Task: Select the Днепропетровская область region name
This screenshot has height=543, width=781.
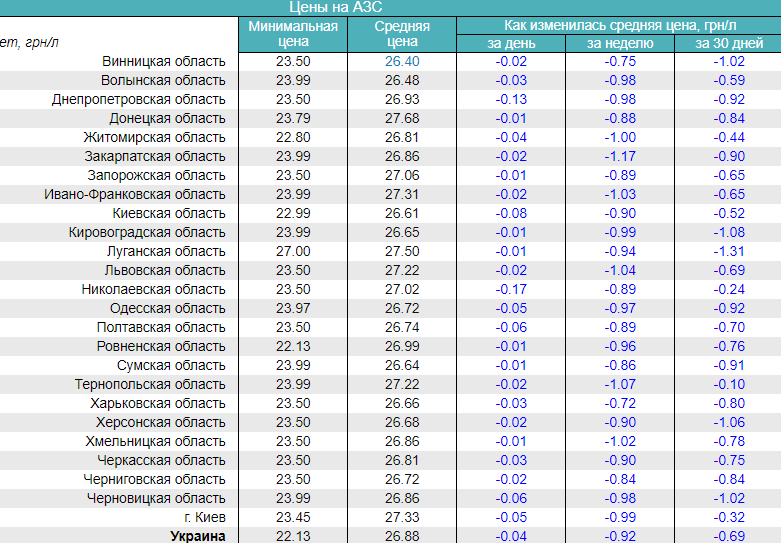Action: (x=139, y=99)
